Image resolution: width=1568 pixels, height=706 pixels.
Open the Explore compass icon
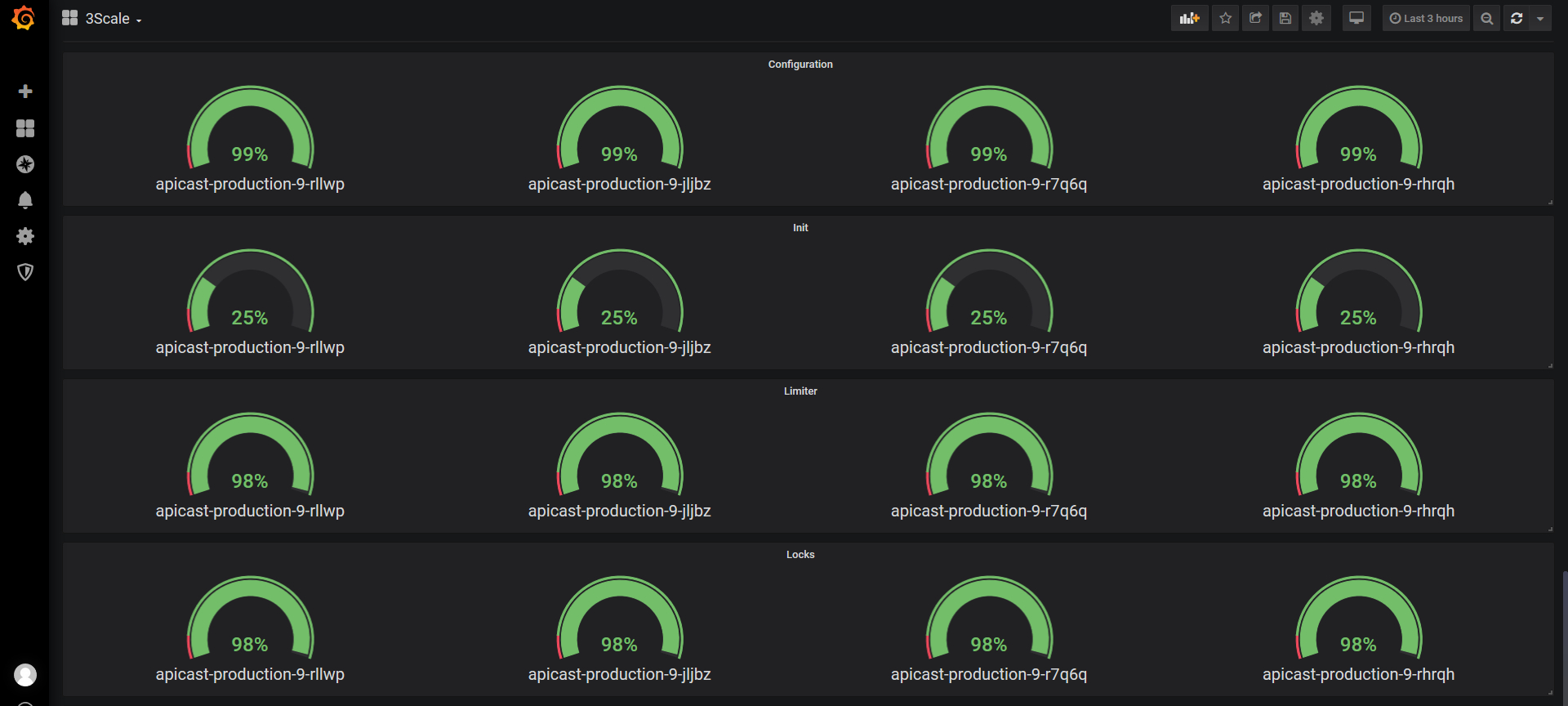pyautogui.click(x=25, y=164)
